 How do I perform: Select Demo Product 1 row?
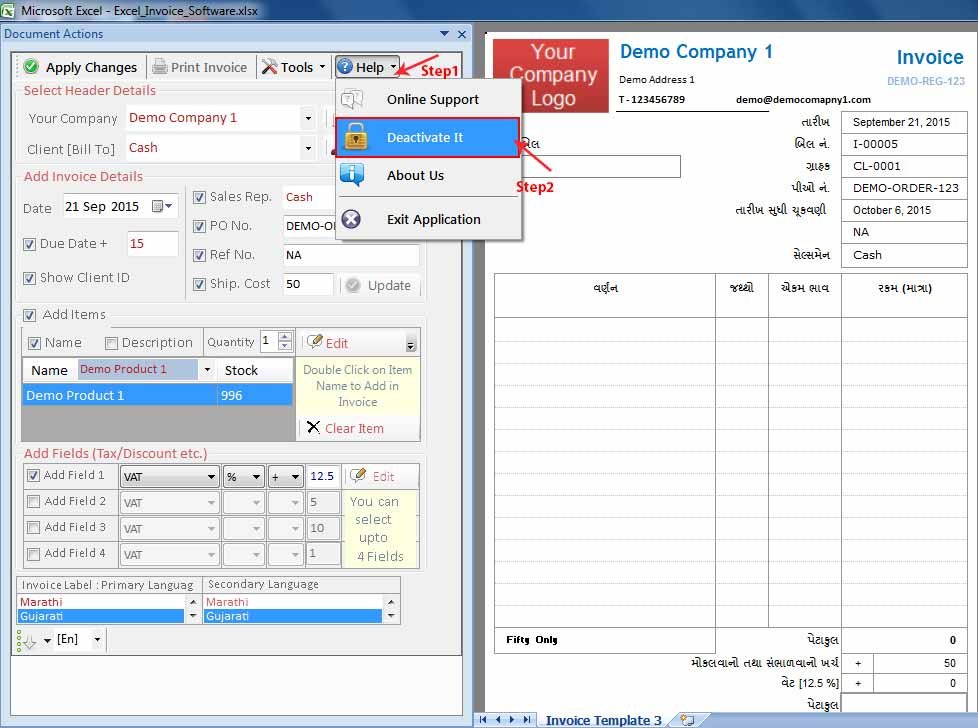point(157,396)
